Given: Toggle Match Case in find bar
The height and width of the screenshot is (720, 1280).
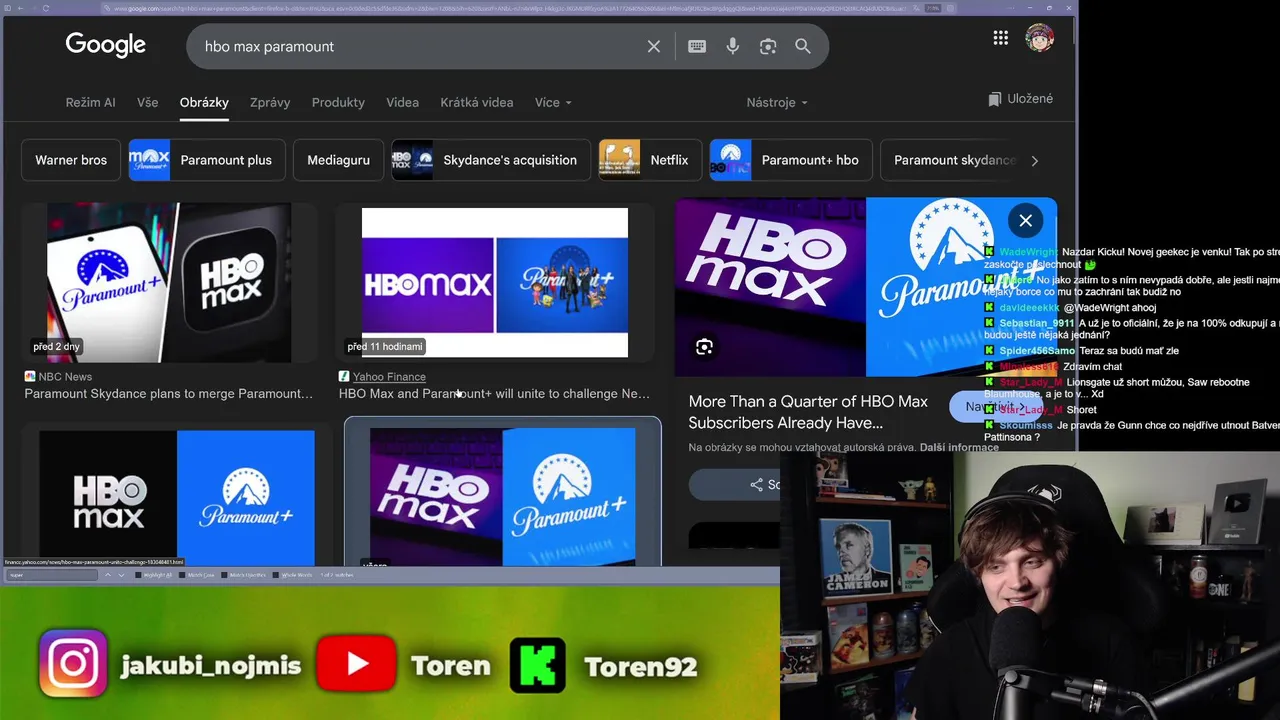Looking at the screenshot, I should pos(199,575).
